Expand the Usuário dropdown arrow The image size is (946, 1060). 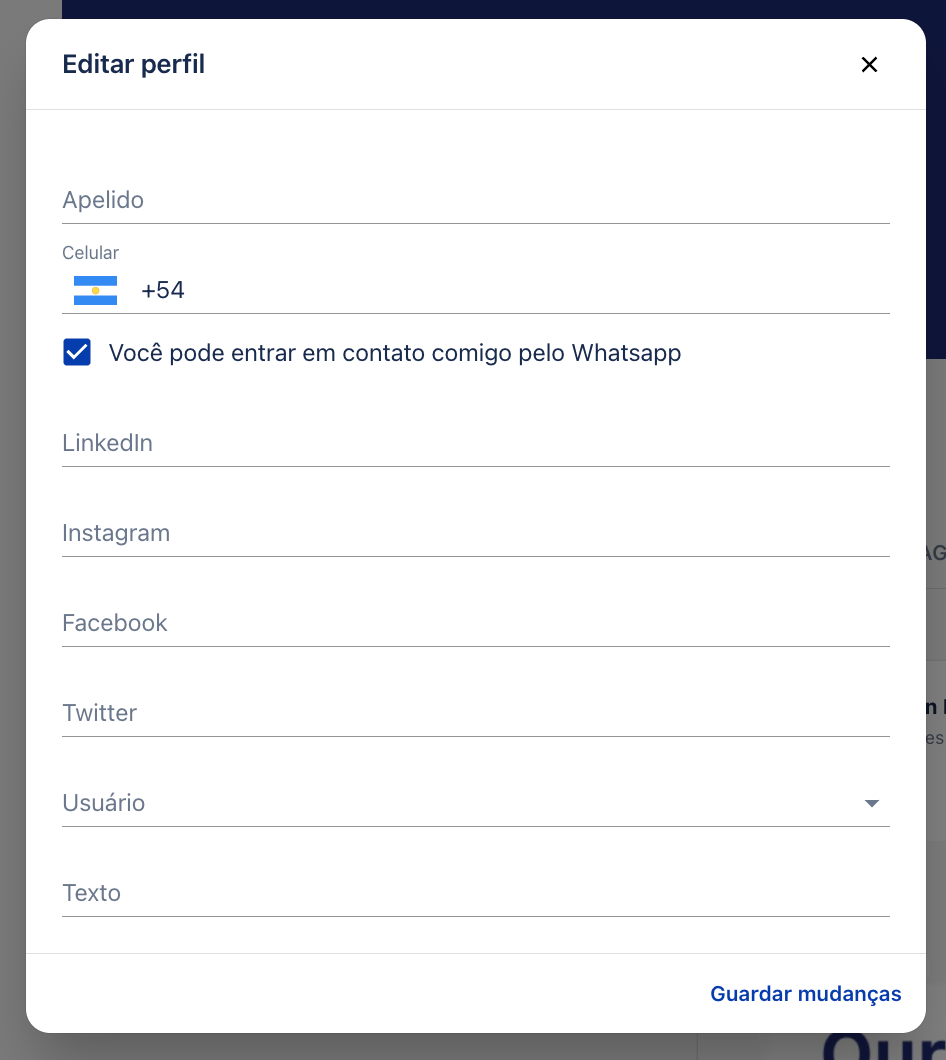coord(872,803)
